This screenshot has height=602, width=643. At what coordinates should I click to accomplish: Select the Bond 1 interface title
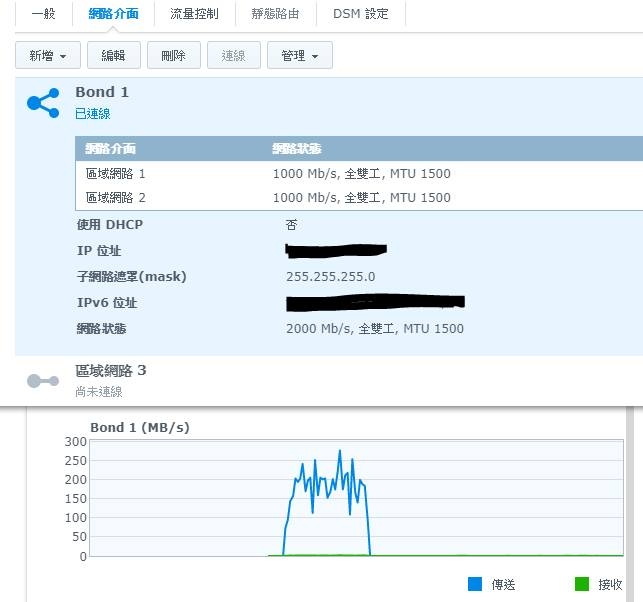pyautogui.click(x=102, y=92)
